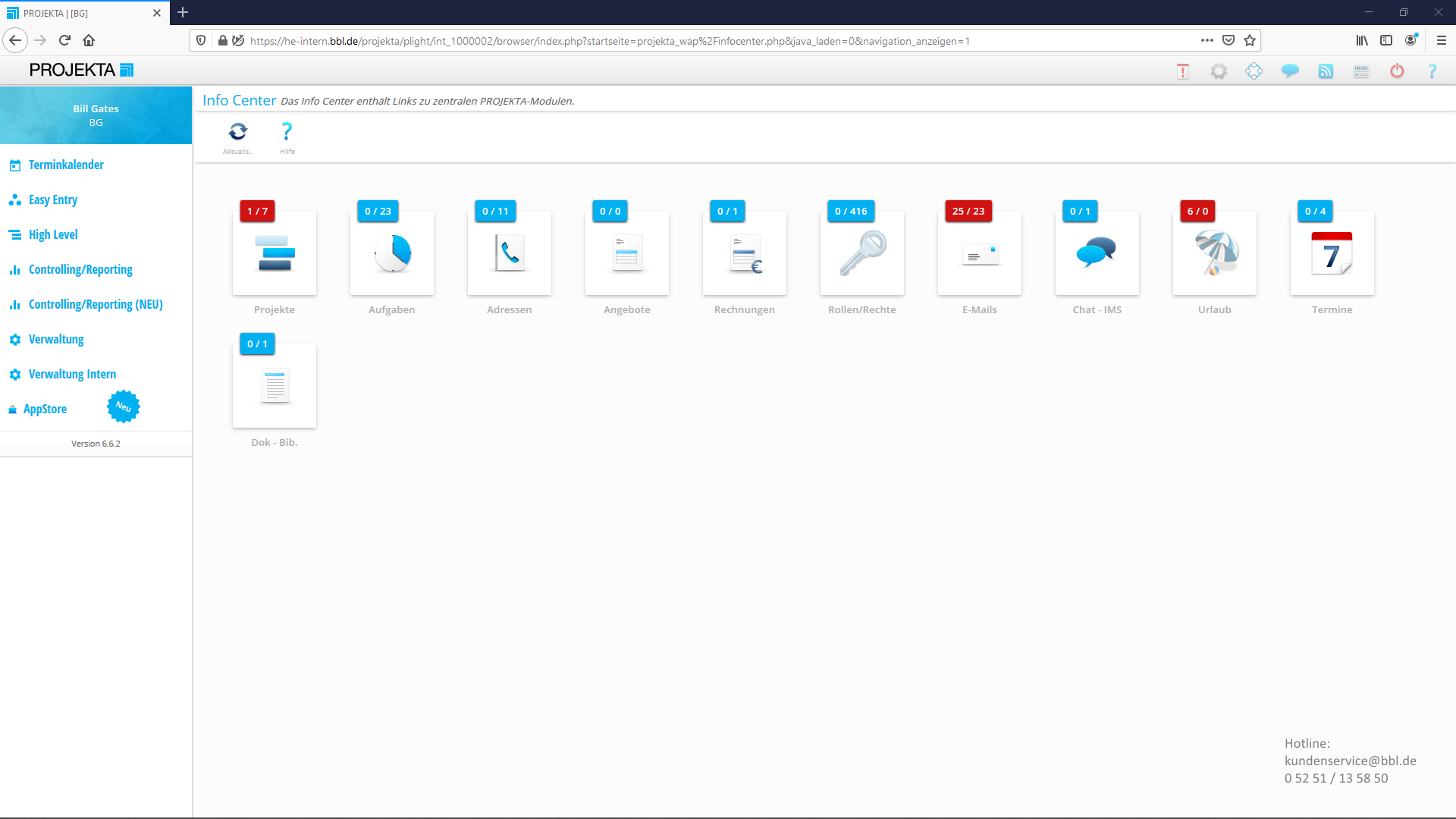The image size is (1456, 819).
Task: Open the AppStore sidebar link
Action: pos(45,409)
